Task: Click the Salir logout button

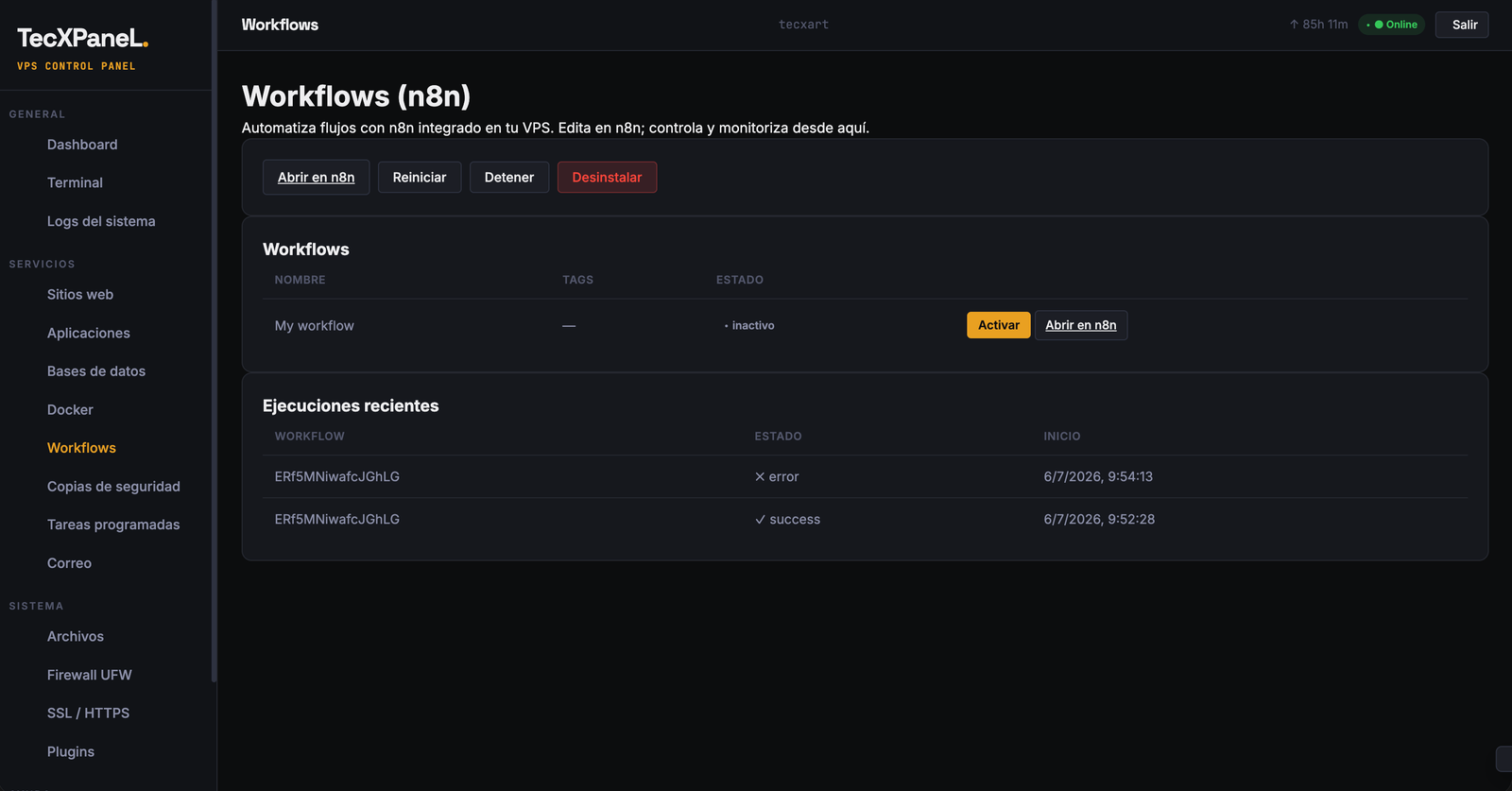Action: click(x=1462, y=25)
